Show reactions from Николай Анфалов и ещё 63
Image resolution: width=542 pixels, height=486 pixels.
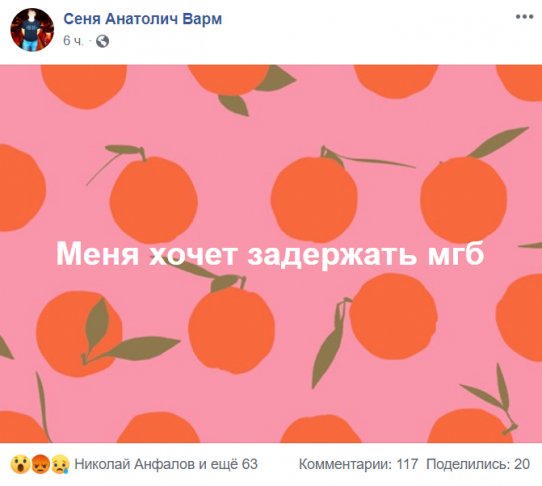[166, 464]
